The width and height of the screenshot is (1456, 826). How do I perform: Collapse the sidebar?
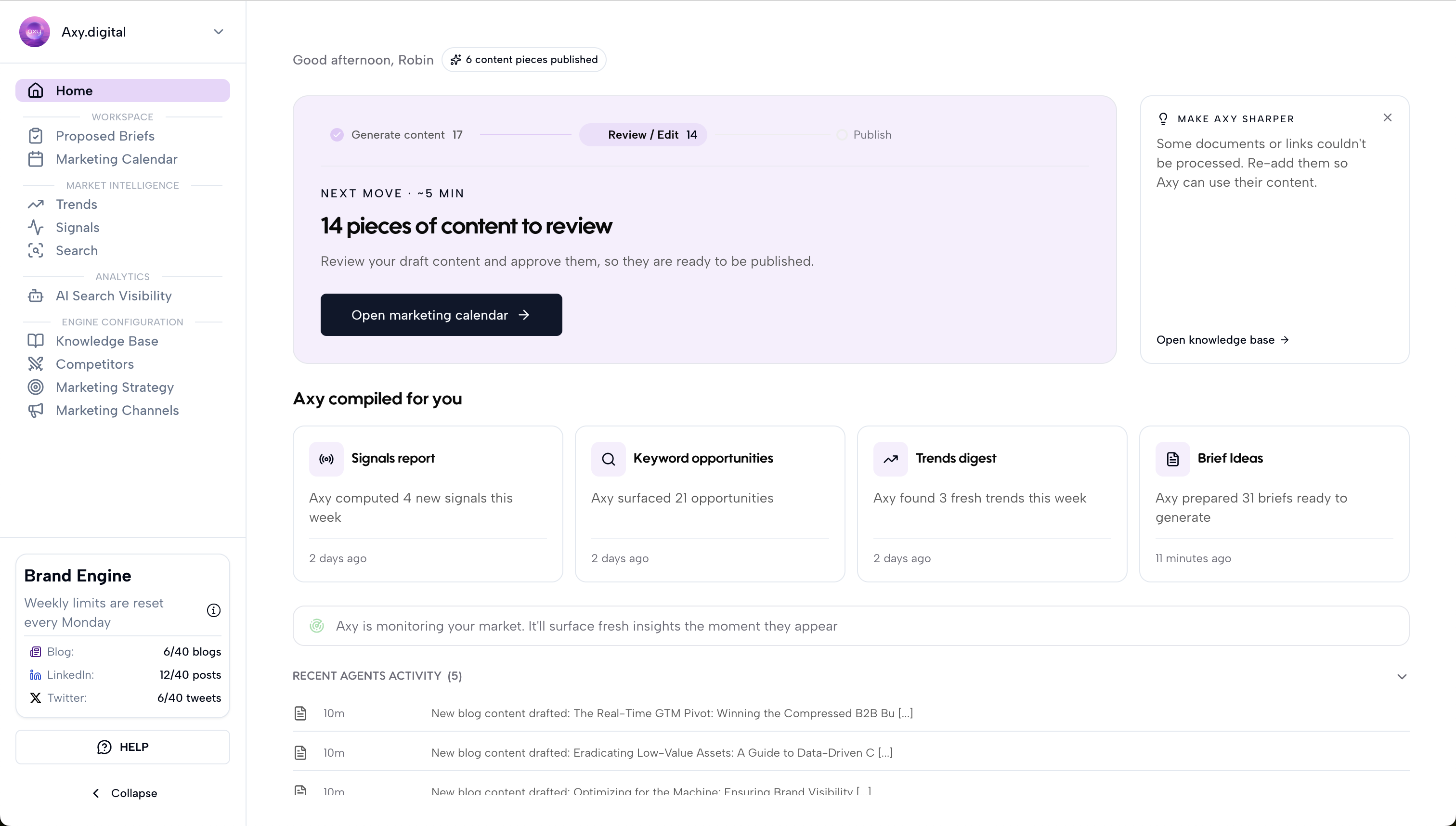pos(124,793)
